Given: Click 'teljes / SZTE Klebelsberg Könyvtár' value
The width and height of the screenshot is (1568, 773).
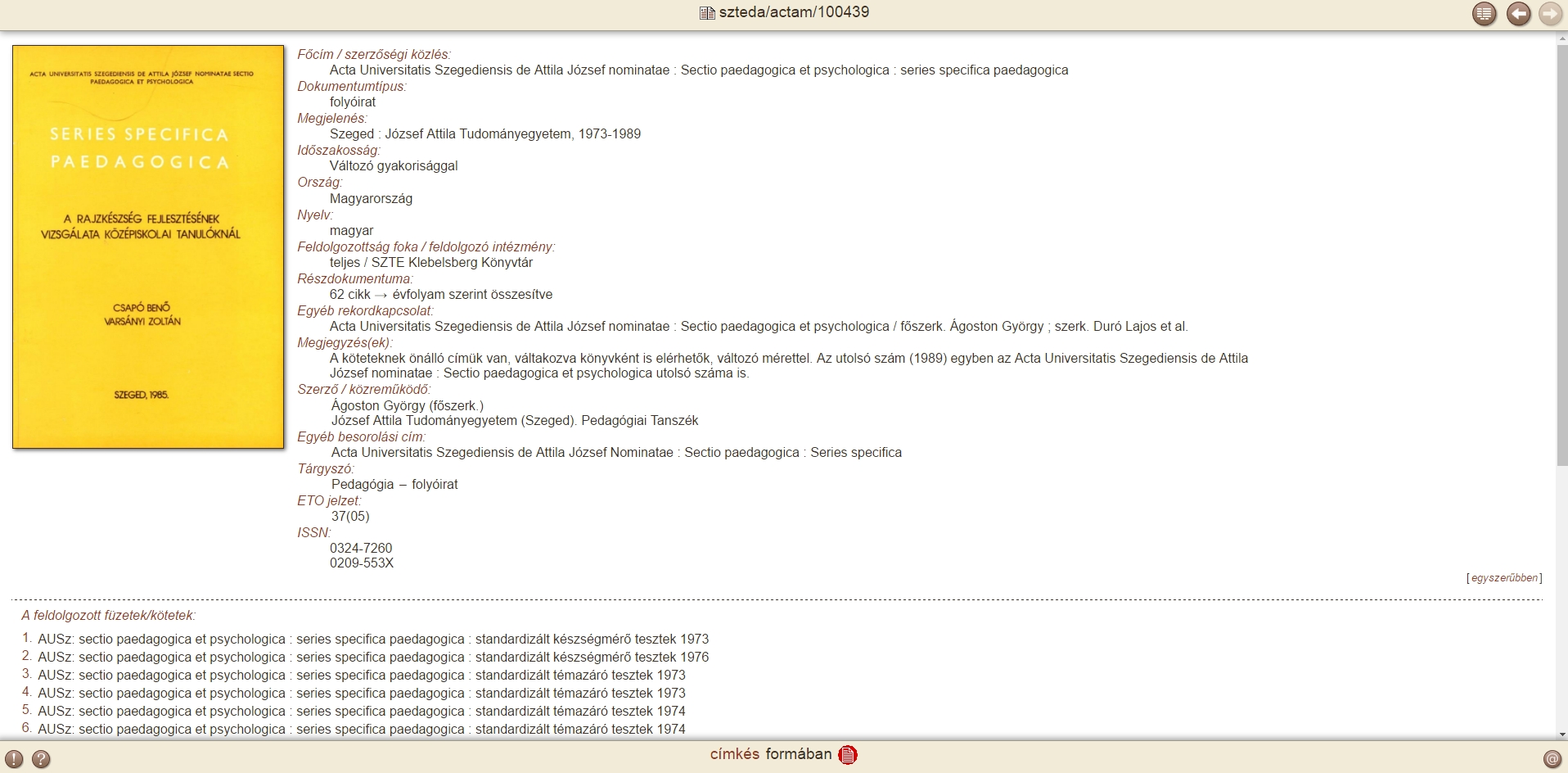Looking at the screenshot, I should pos(431,263).
